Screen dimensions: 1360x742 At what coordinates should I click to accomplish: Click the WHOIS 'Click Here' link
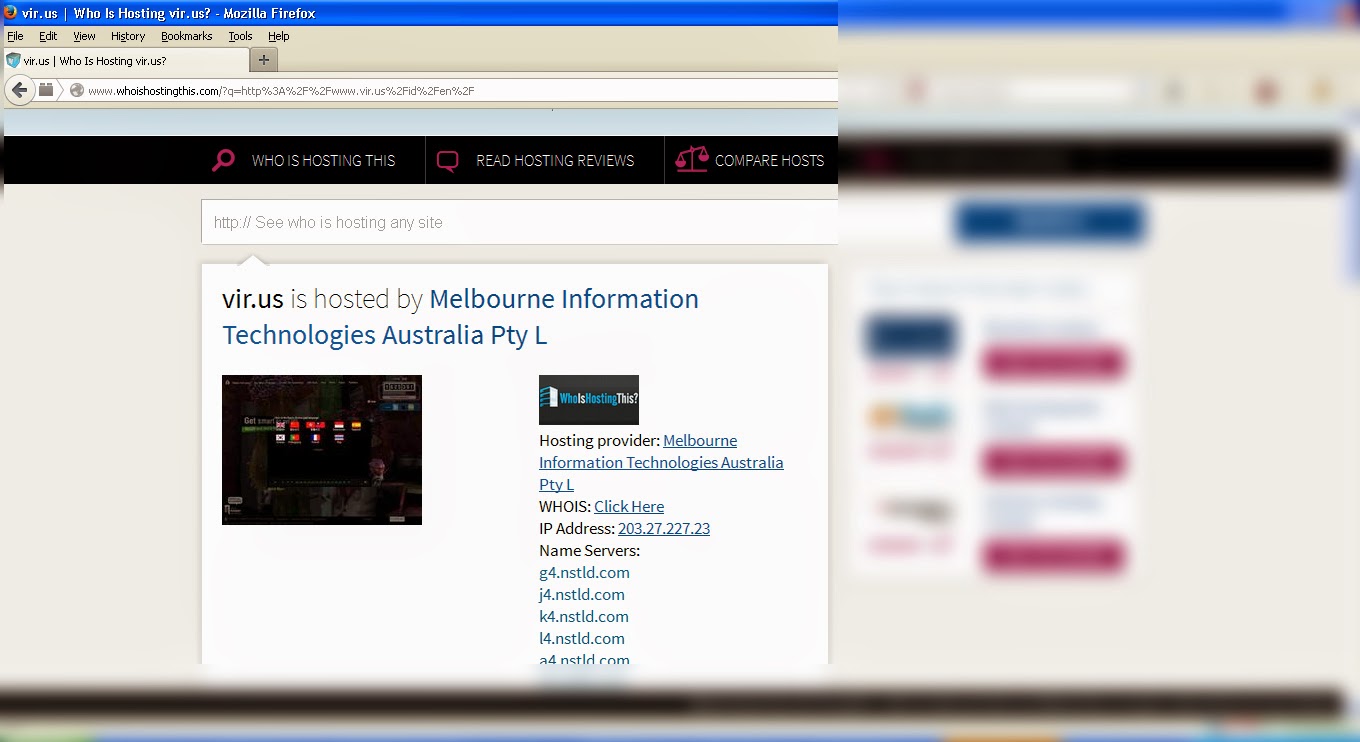[x=629, y=506]
